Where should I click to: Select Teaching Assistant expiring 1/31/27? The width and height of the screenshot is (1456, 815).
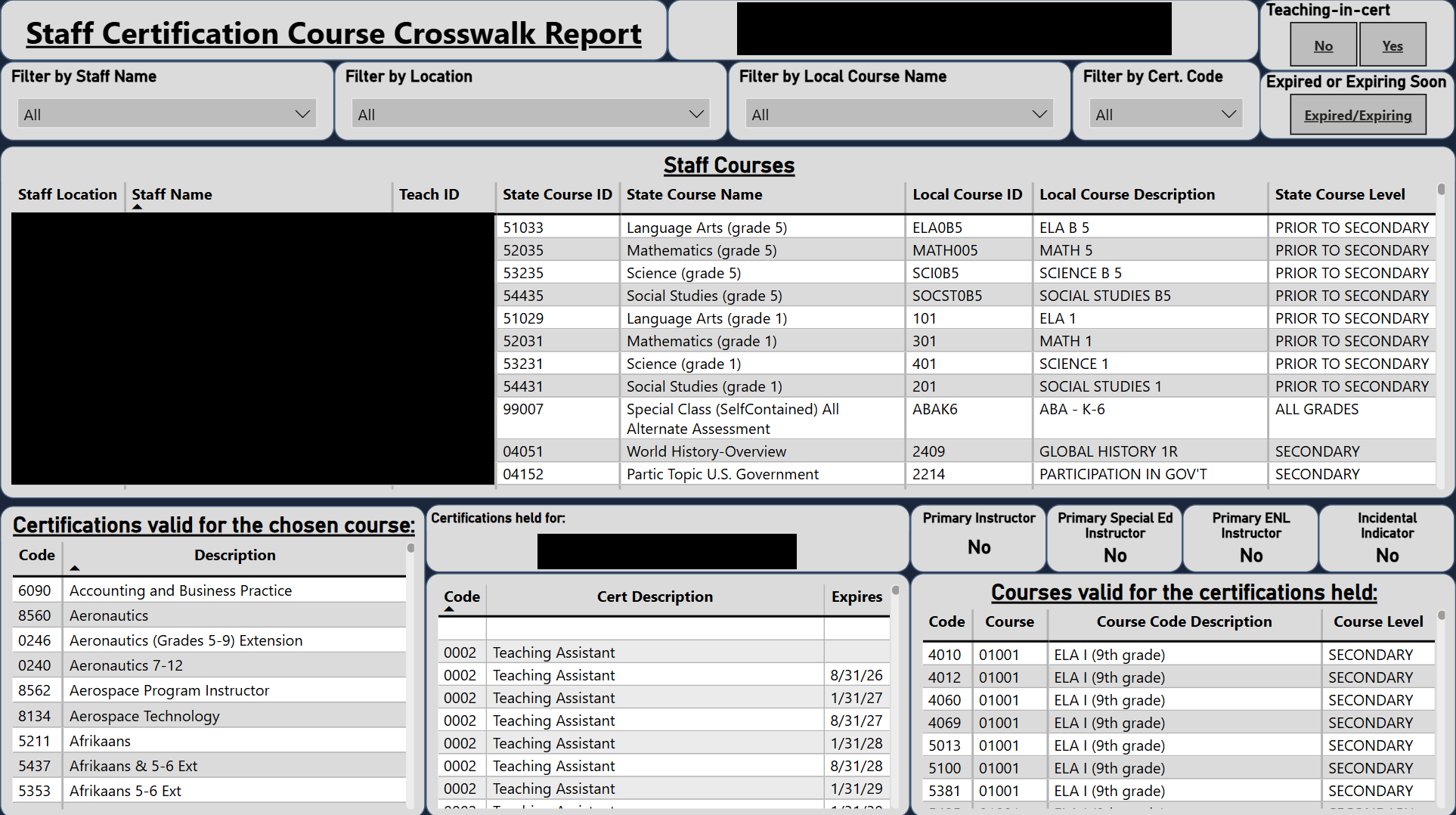point(664,698)
